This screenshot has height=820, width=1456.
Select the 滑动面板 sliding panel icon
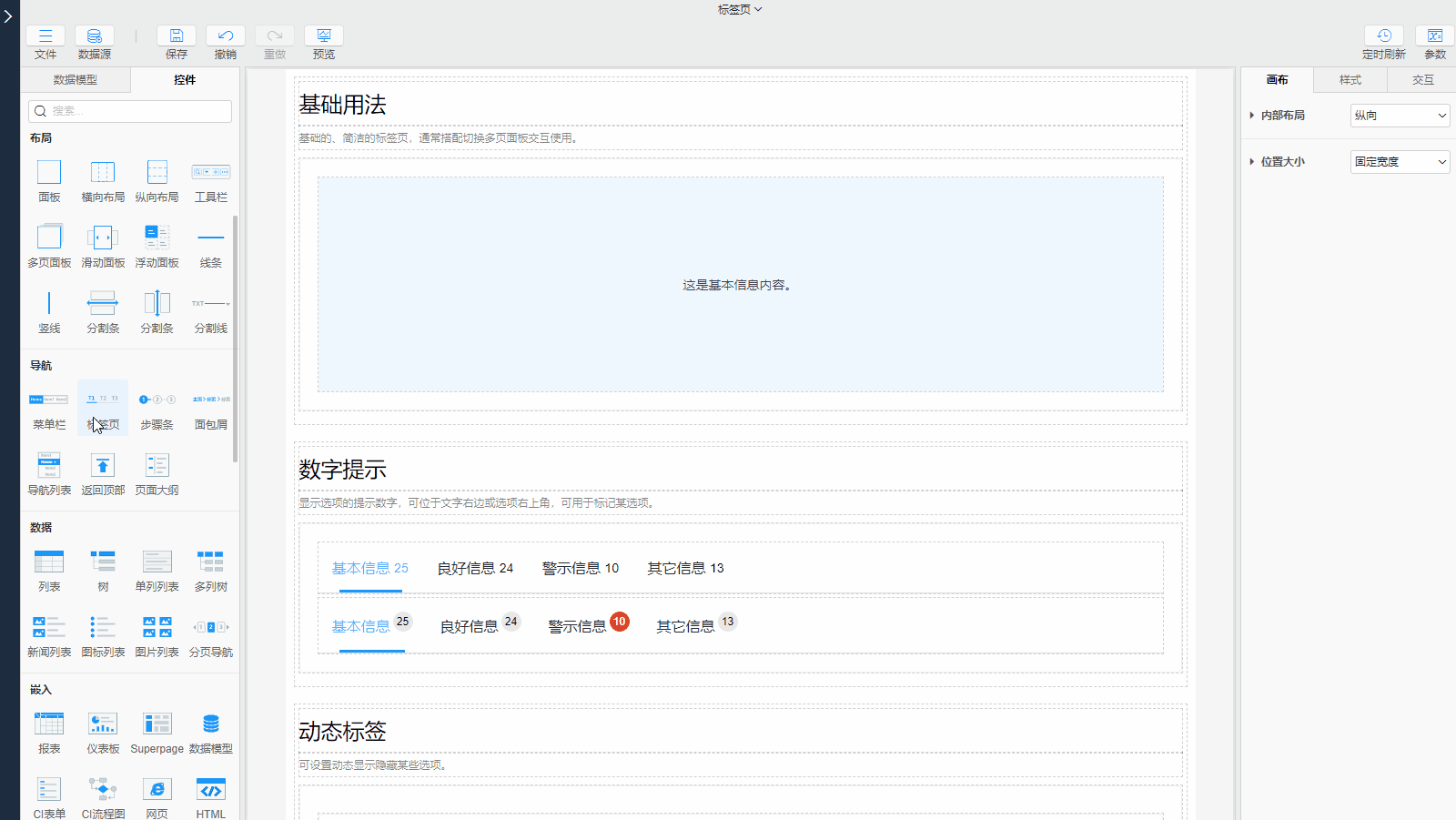pyautogui.click(x=103, y=238)
